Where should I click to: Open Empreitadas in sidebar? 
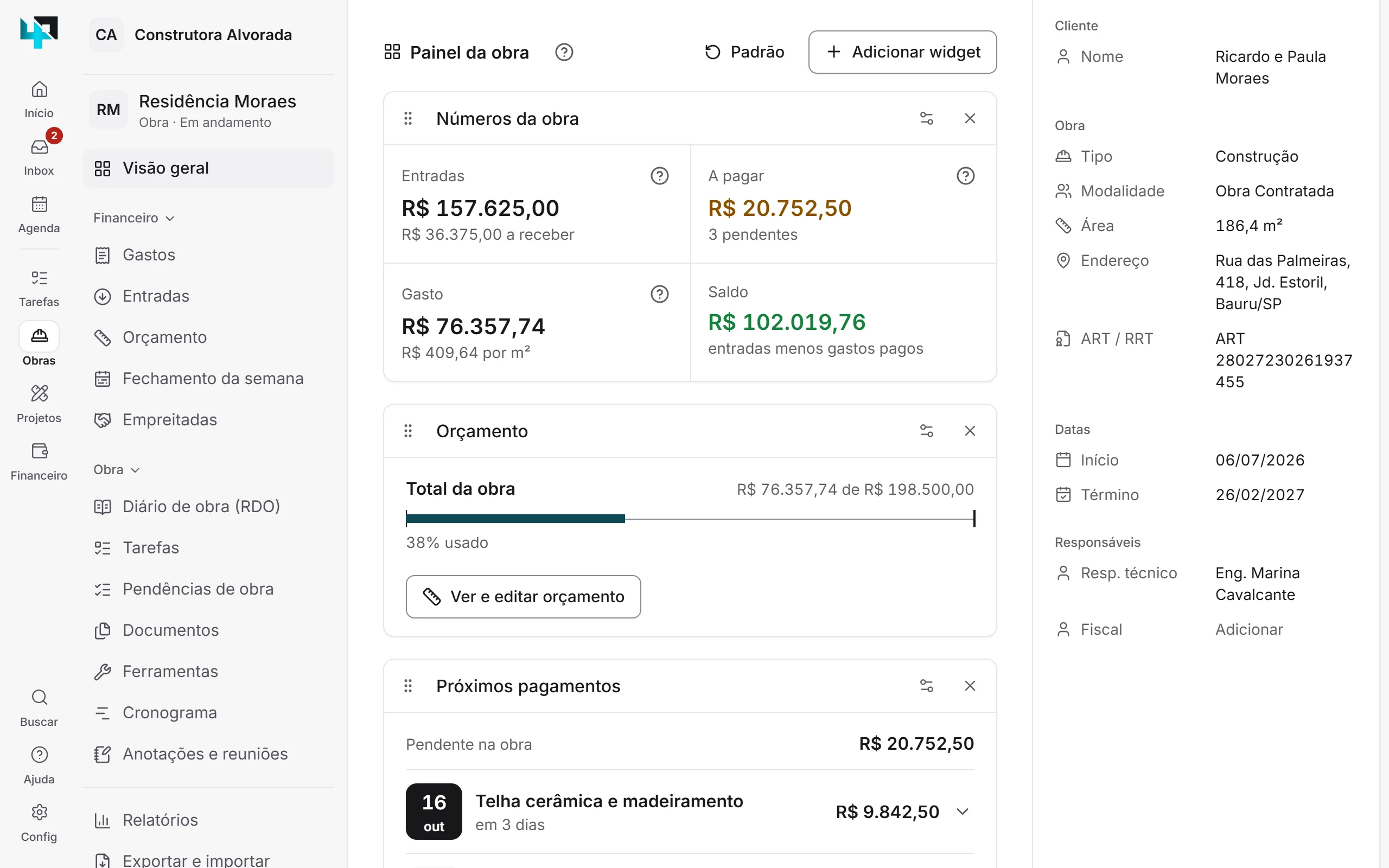click(208, 420)
